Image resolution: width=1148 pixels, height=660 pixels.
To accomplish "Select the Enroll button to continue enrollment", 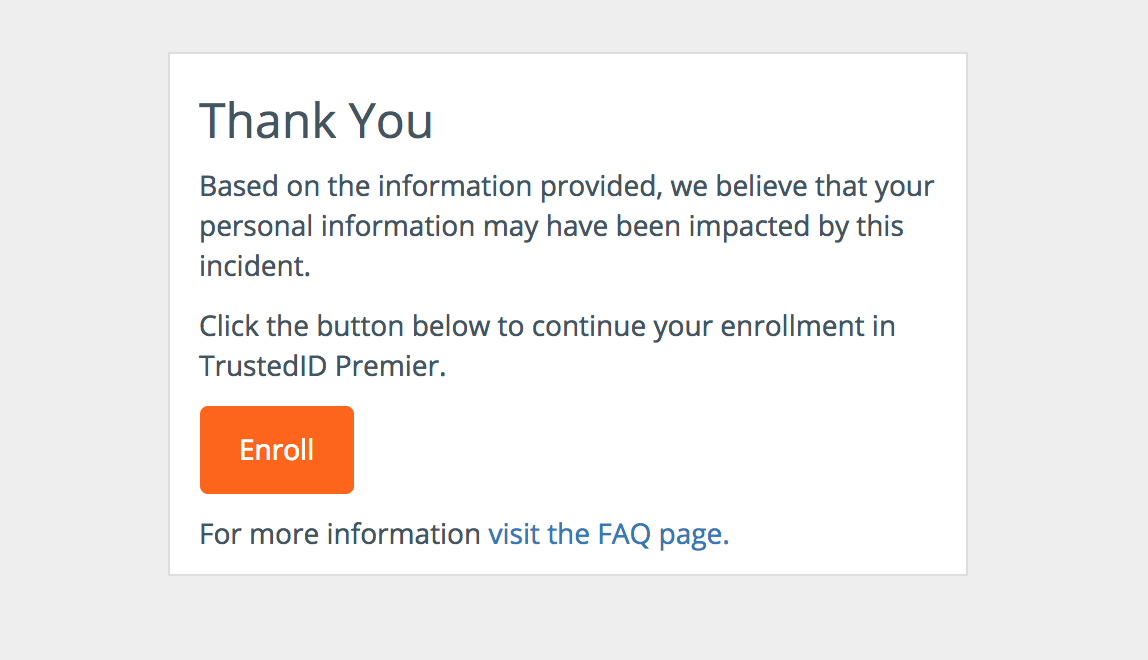I will click(276, 449).
